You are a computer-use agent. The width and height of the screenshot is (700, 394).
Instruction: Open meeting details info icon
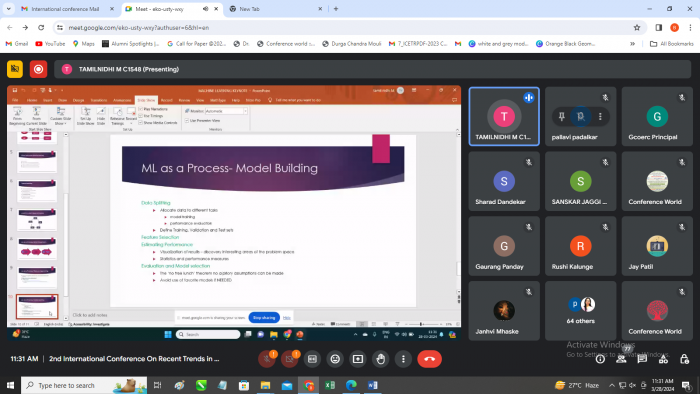point(600,359)
